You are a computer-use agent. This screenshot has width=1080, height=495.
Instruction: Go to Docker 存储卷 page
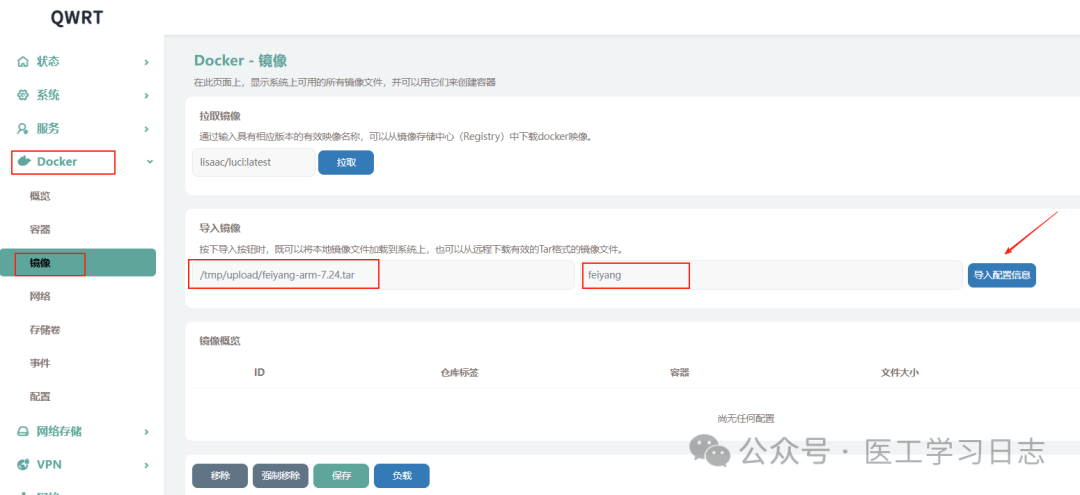(45, 330)
